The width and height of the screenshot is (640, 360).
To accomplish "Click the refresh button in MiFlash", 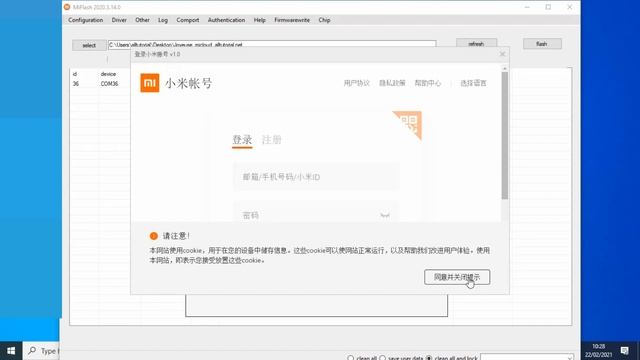I will coord(476,43).
